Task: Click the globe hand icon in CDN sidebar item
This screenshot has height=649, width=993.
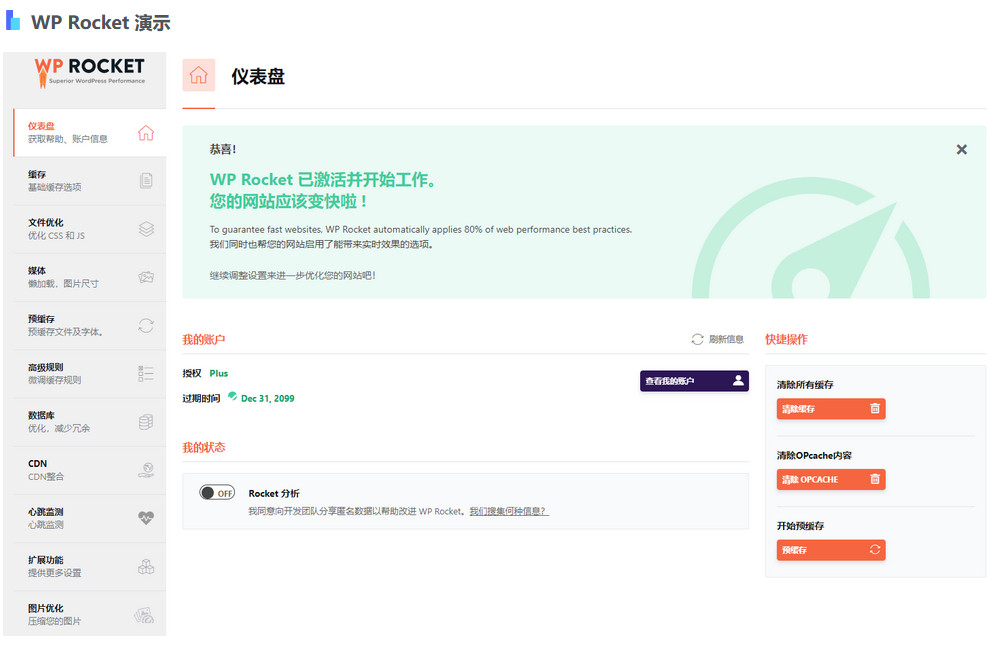Action: (146, 470)
